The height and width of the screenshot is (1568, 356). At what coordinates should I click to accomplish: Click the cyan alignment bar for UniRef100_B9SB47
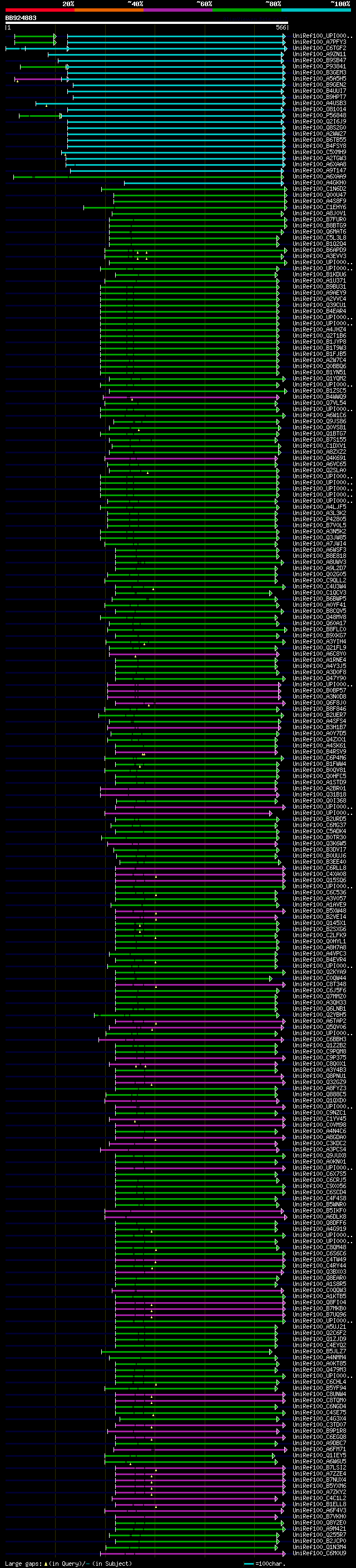coord(171,60)
